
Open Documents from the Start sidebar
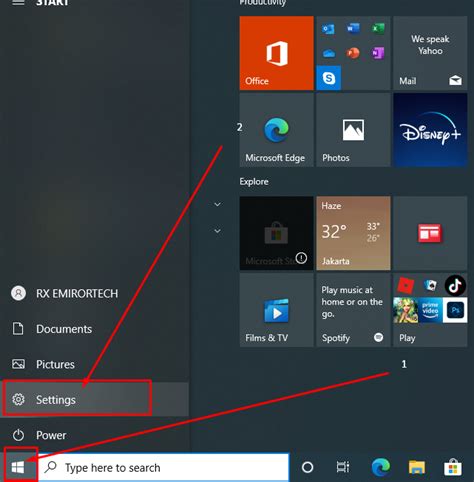(x=95, y=329)
